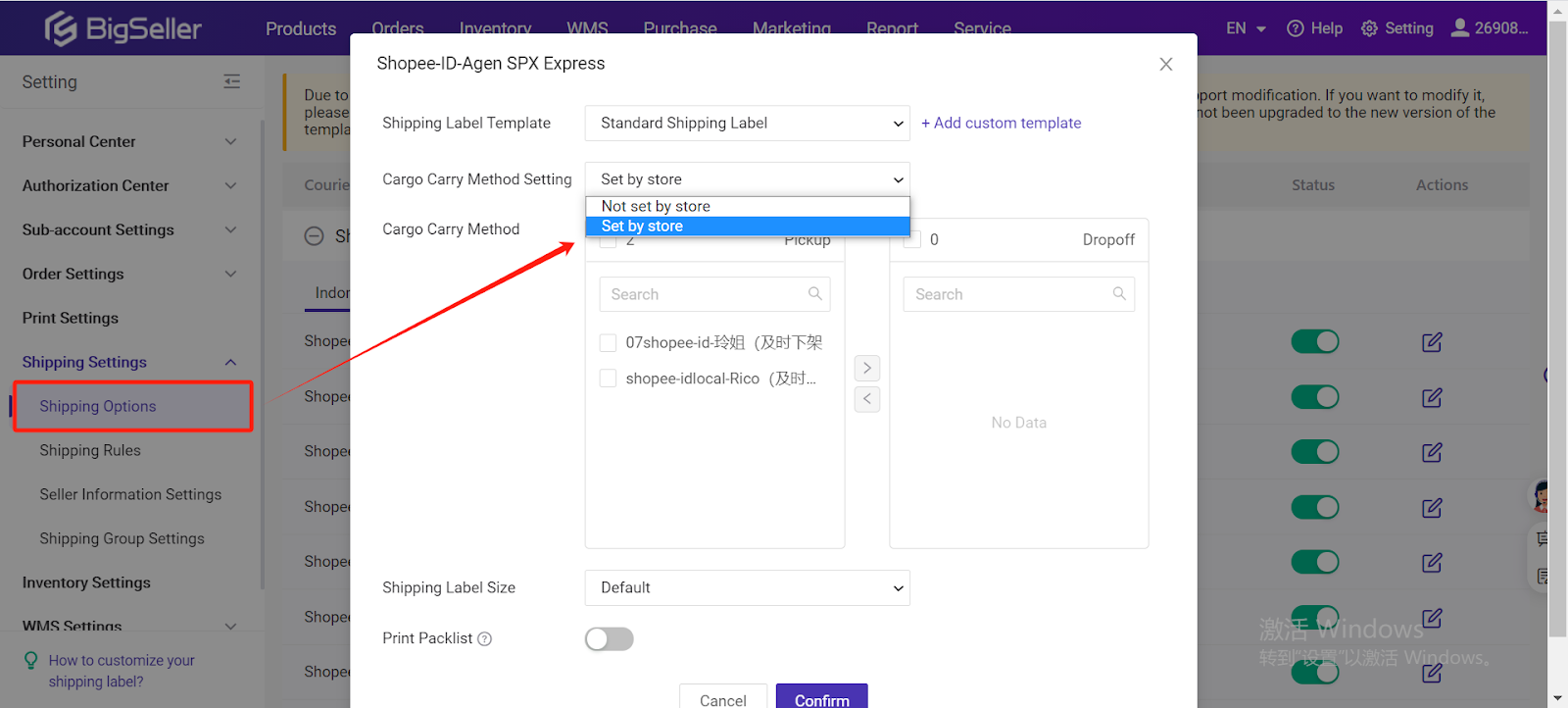
Task: Click the Dropoff search magnifier icon
Action: click(1119, 293)
